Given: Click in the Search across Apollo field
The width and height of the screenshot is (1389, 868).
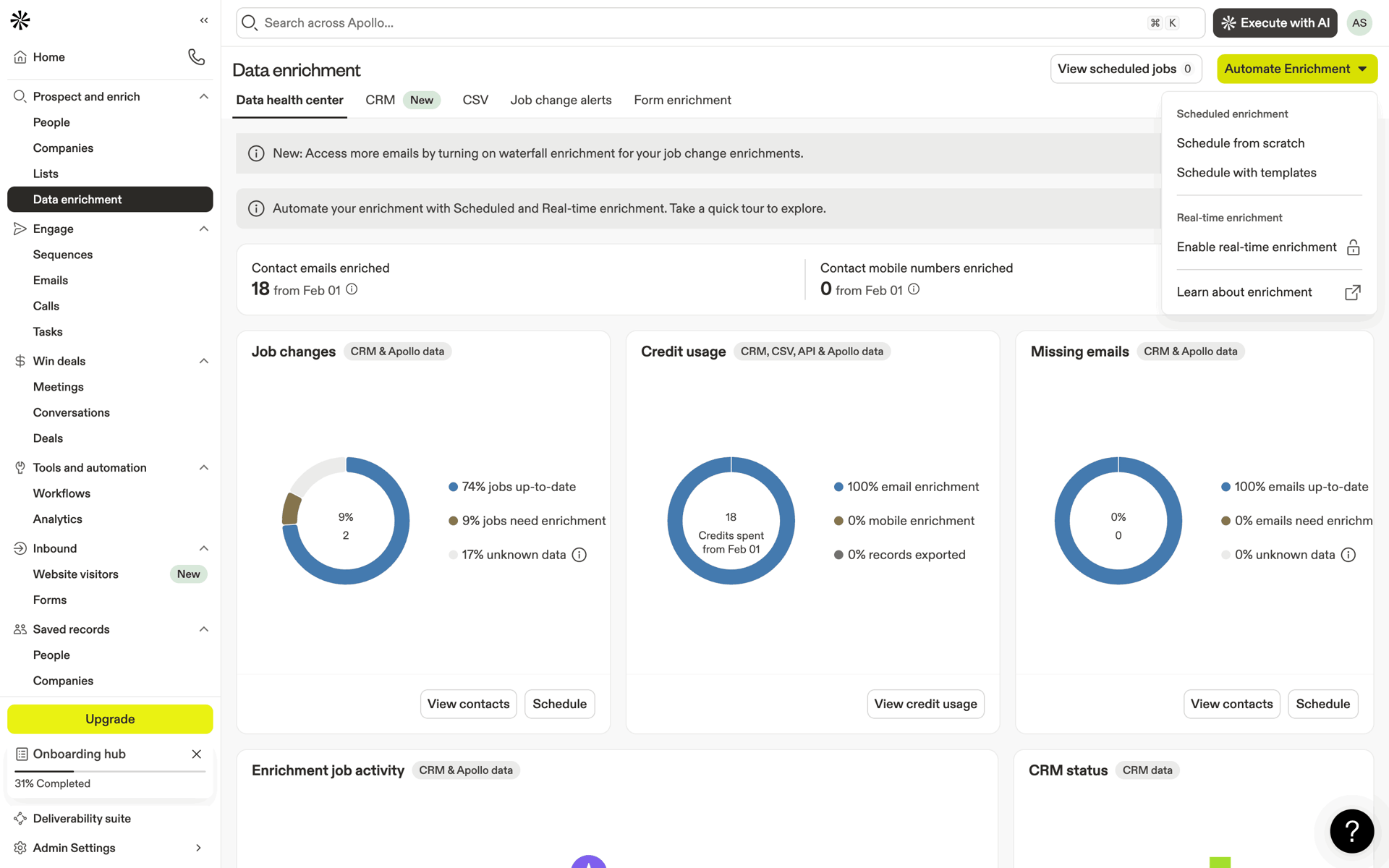Looking at the screenshot, I should point(720,23).
